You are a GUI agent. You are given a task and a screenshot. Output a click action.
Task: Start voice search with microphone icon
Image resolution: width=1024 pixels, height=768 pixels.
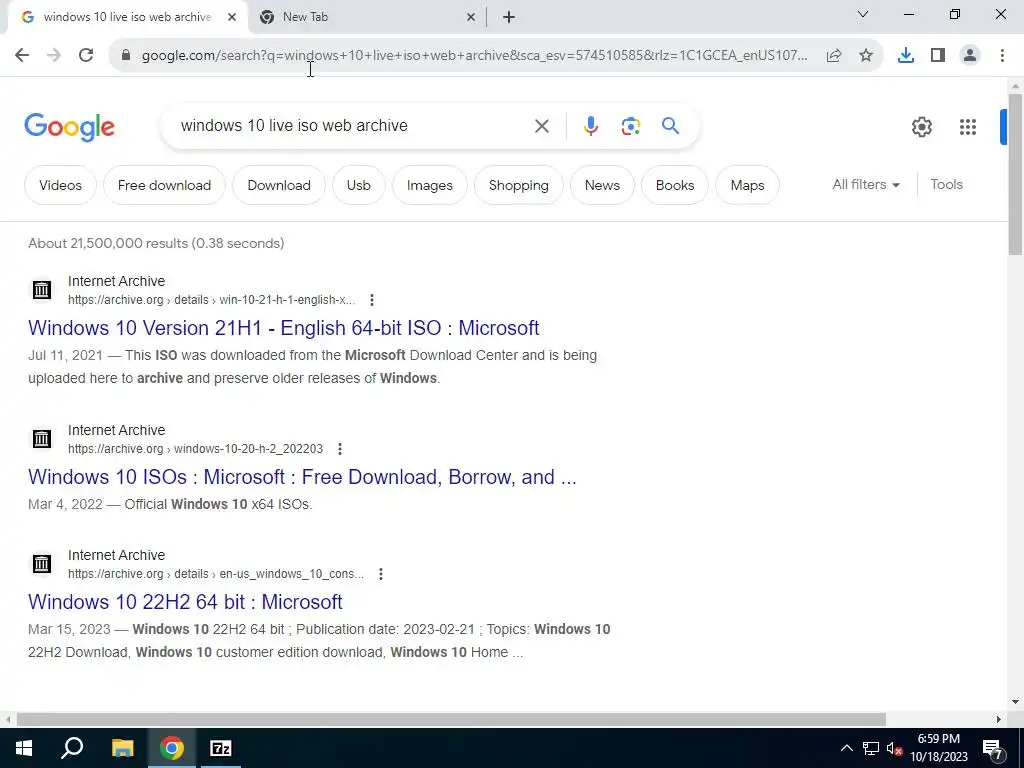[x=590, y=126]
